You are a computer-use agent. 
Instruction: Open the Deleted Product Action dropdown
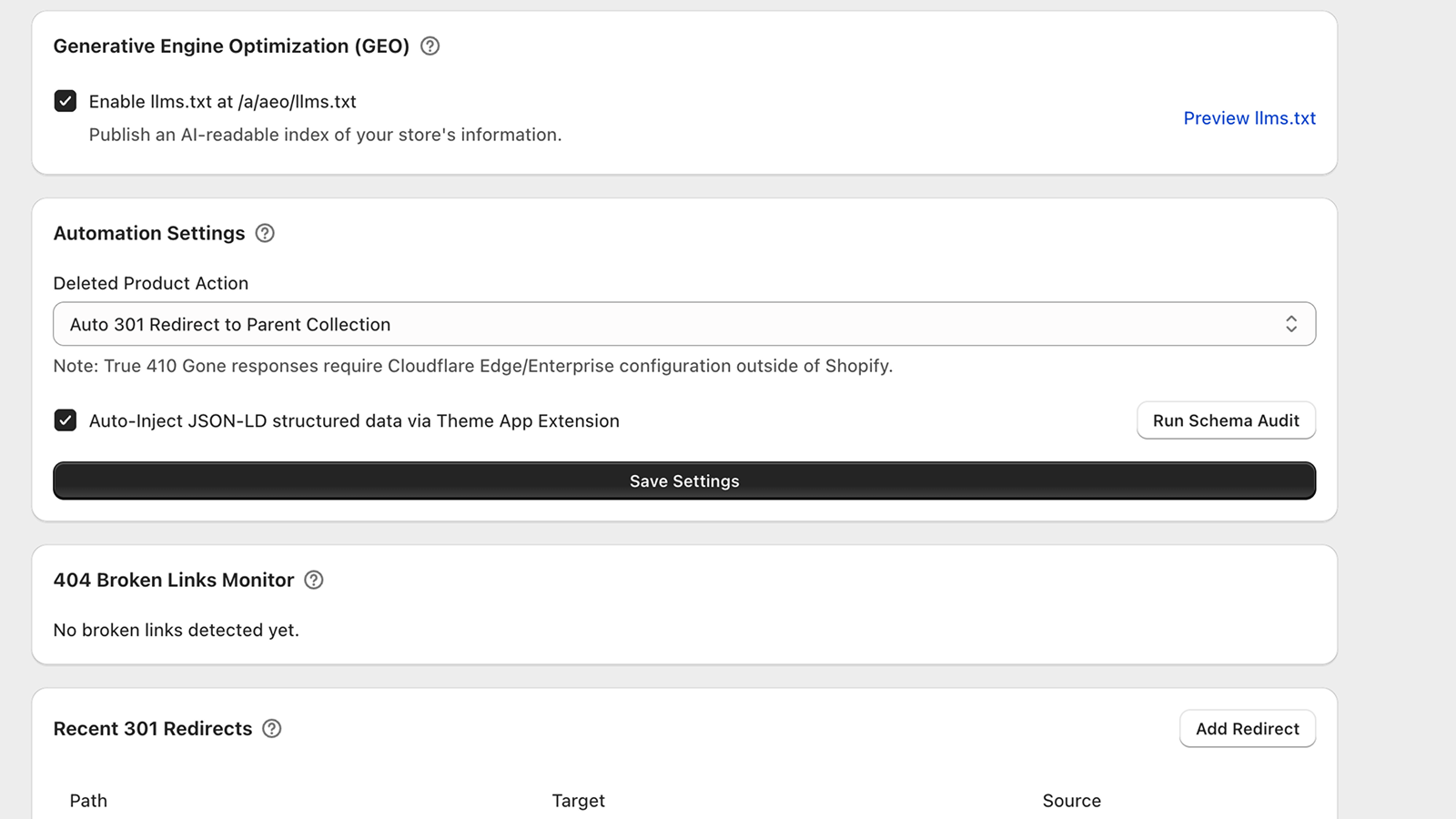pos(684,324)
